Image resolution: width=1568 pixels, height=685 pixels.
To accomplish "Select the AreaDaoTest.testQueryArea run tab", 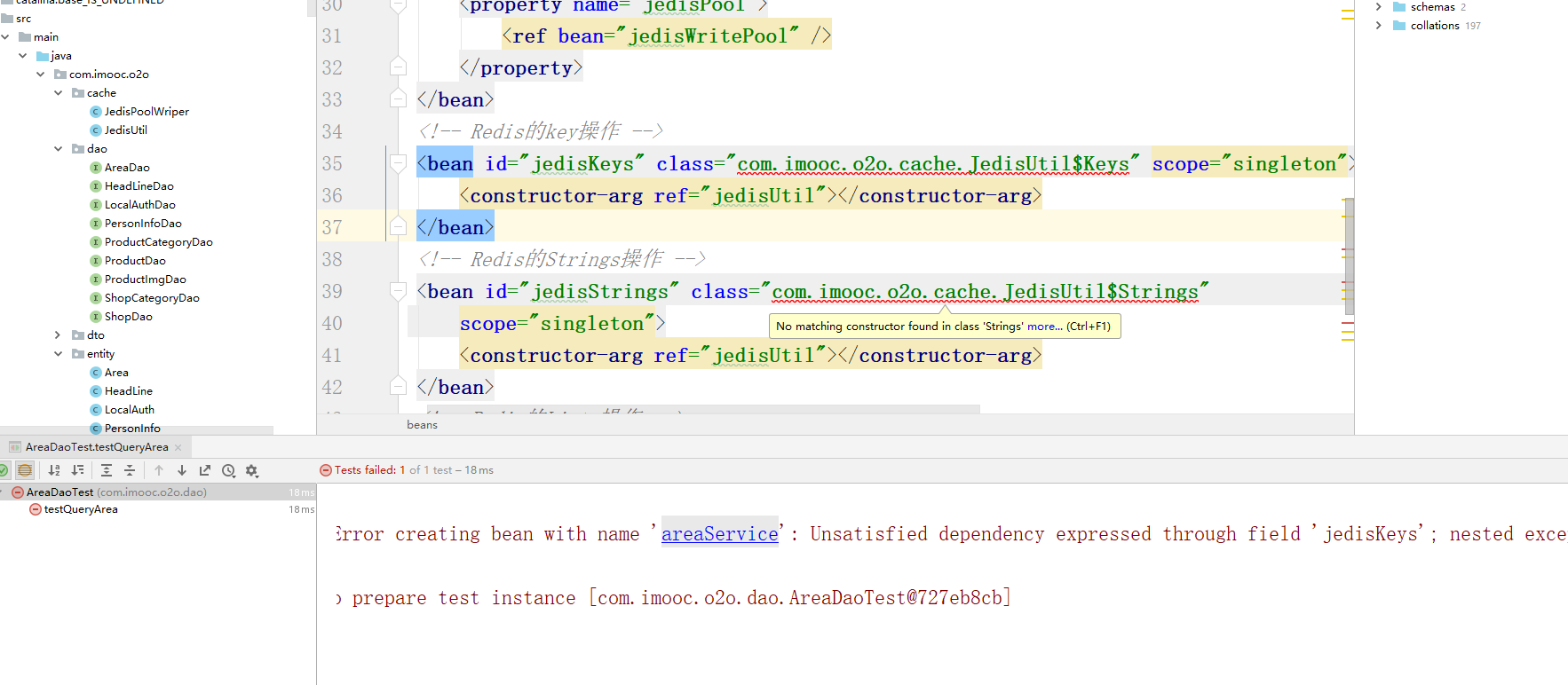I will (x=96, y=447).
